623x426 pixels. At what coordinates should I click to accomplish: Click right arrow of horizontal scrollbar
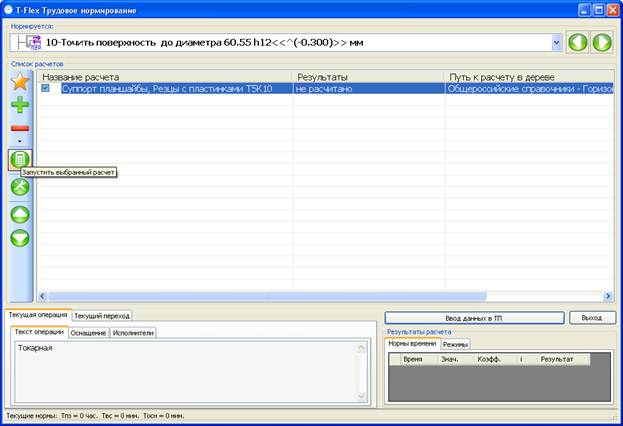(608, 296)
